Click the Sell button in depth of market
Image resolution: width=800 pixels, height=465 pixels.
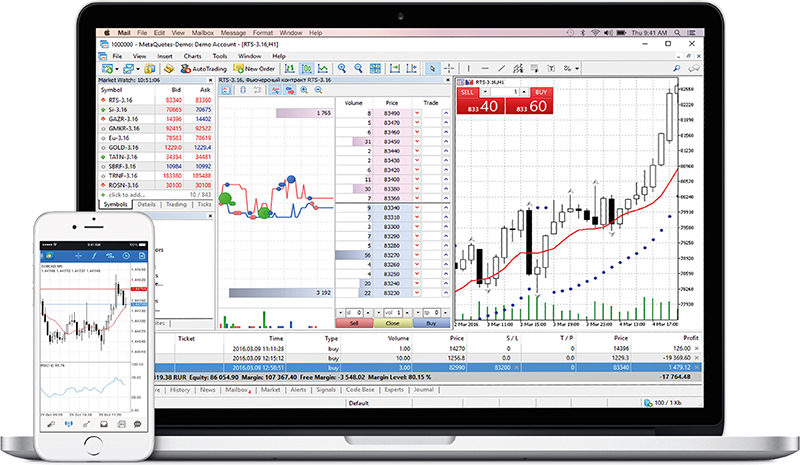(x=354, y=323)
